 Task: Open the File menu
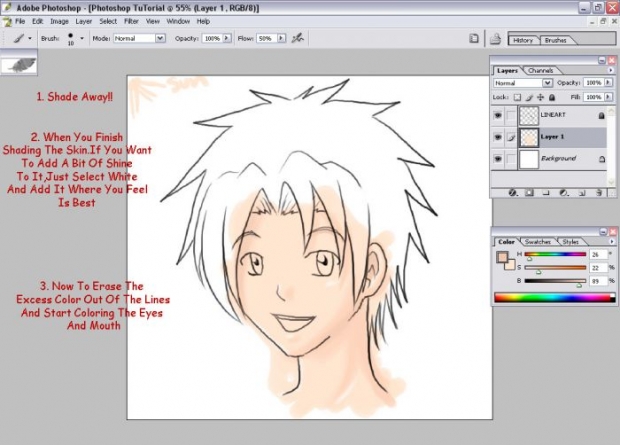[20, 21]
